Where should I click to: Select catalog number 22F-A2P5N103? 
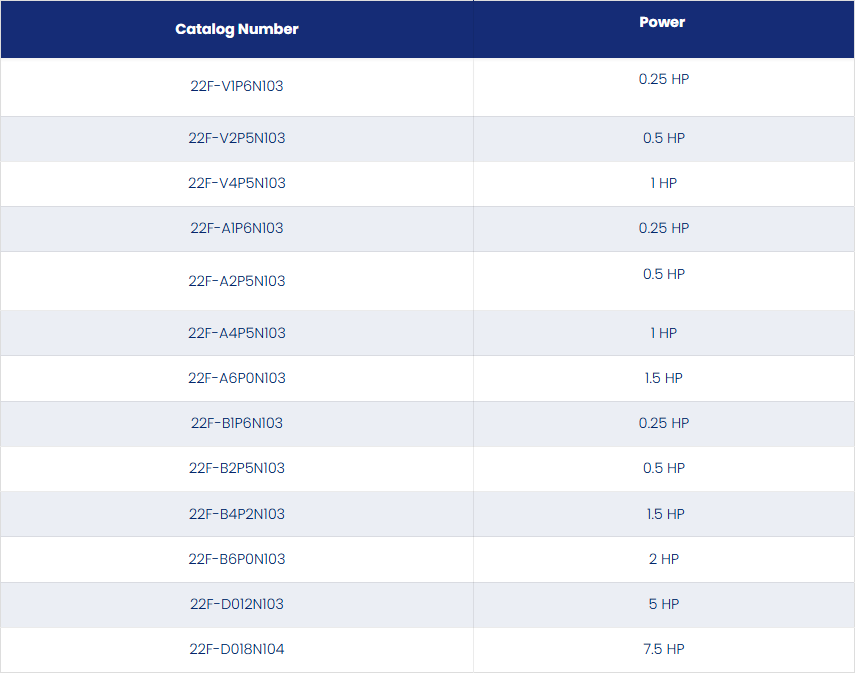click(x=236, y=281)
